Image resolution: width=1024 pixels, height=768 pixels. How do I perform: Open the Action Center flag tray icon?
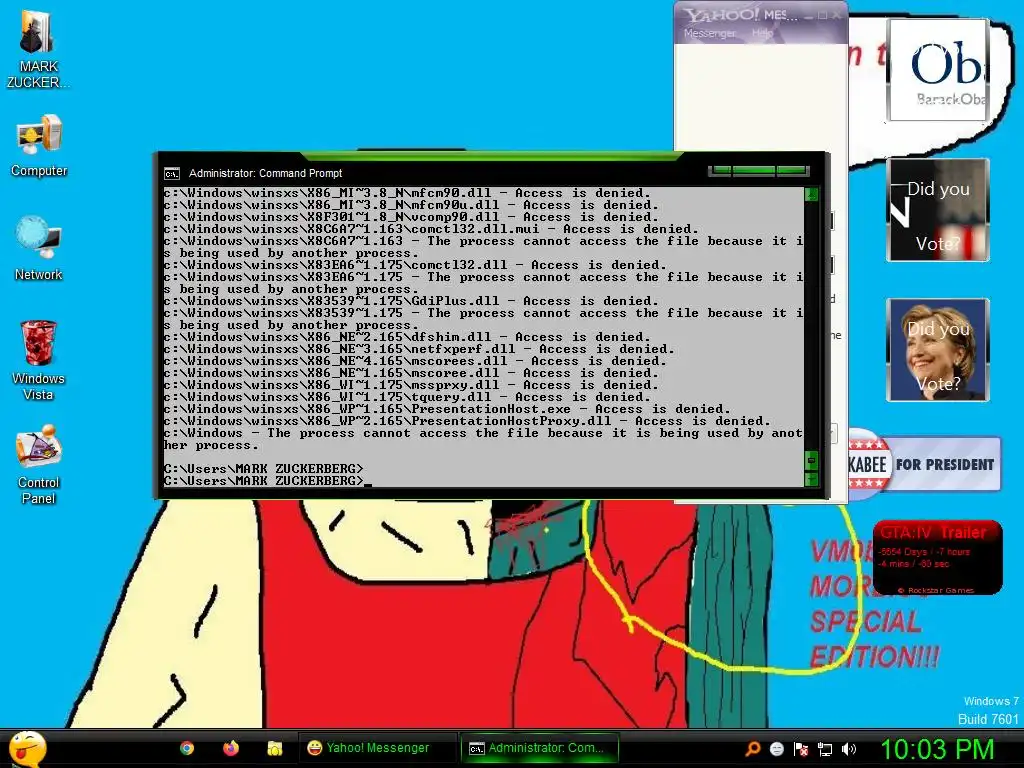(801, 748)
